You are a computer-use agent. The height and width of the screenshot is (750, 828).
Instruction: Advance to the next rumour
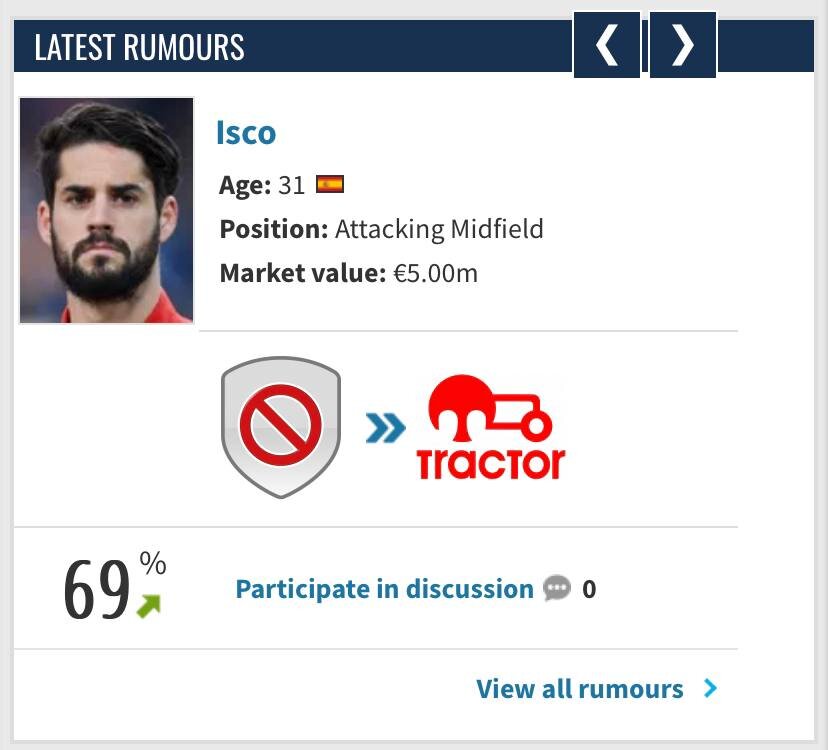683,45
